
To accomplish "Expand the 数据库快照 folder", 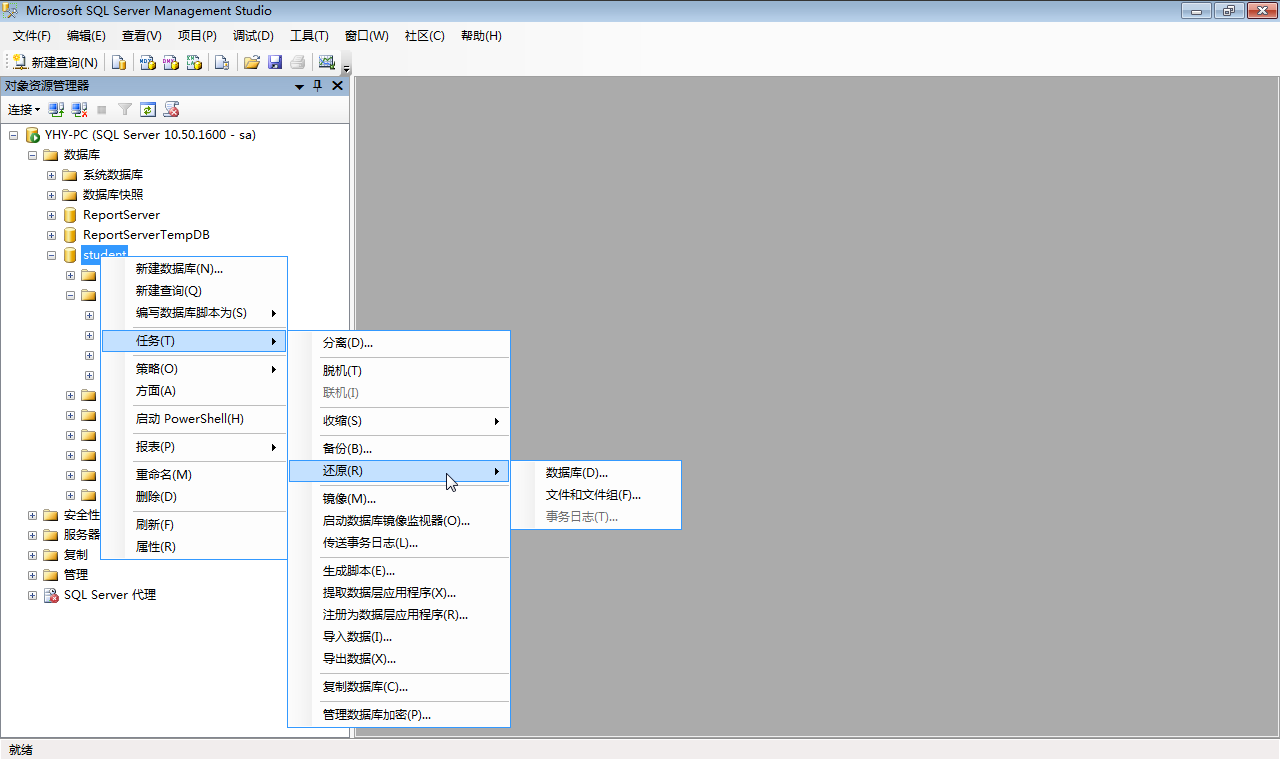I will 51,195.
